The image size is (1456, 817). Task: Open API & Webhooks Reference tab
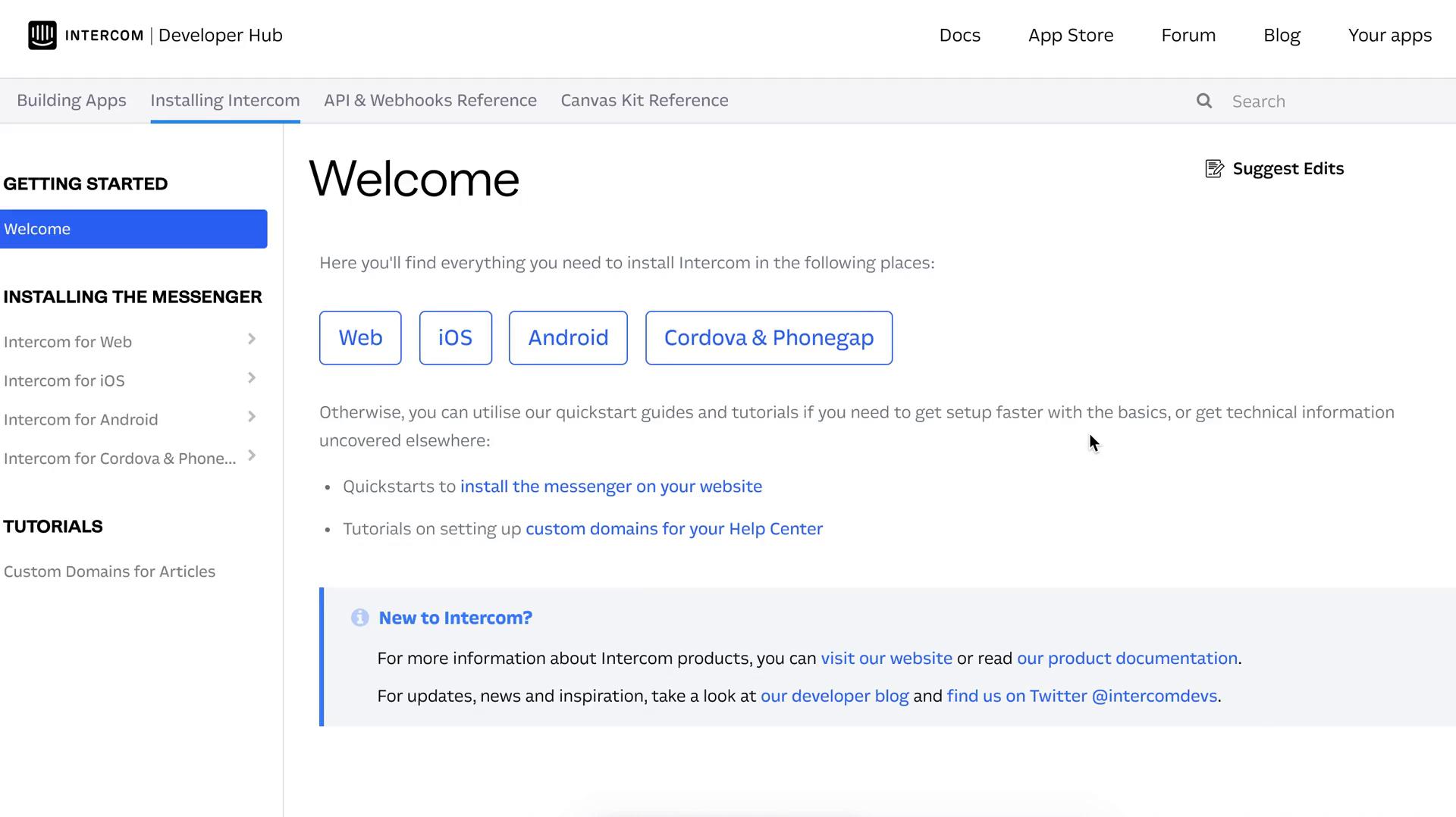click(x=430, y=100)
